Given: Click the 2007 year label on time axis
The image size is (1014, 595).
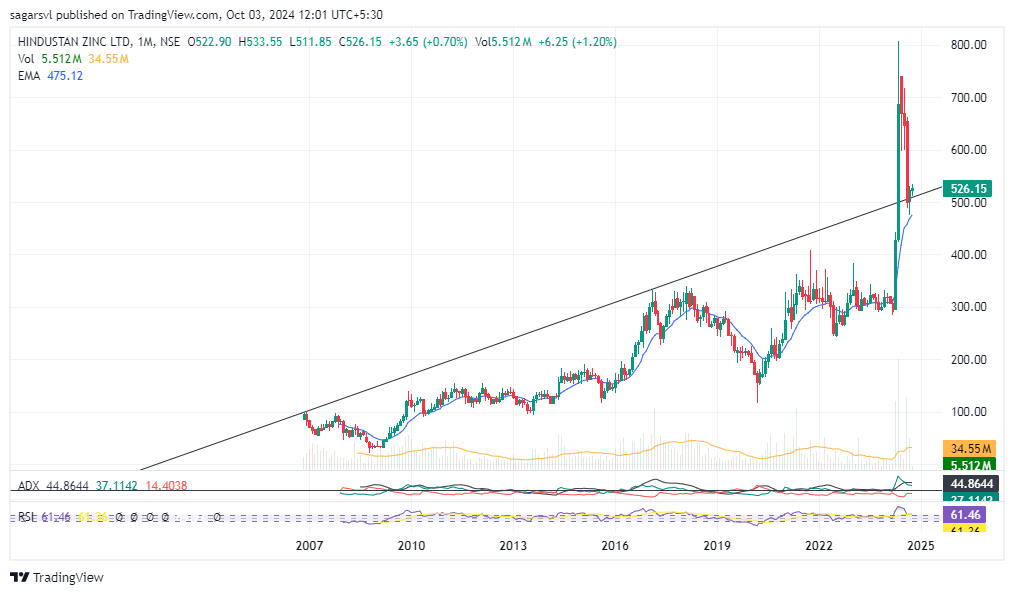Looking at the screenshot, I should pyautogui.click(x=309, y=545).
